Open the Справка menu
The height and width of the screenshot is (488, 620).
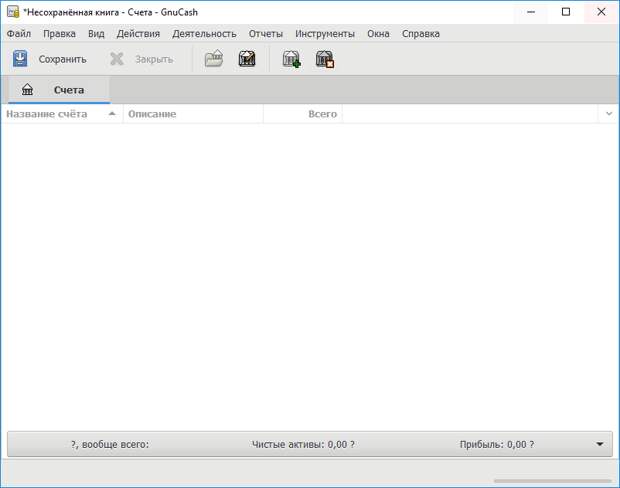pyautogui.click(x=421, y=34)
